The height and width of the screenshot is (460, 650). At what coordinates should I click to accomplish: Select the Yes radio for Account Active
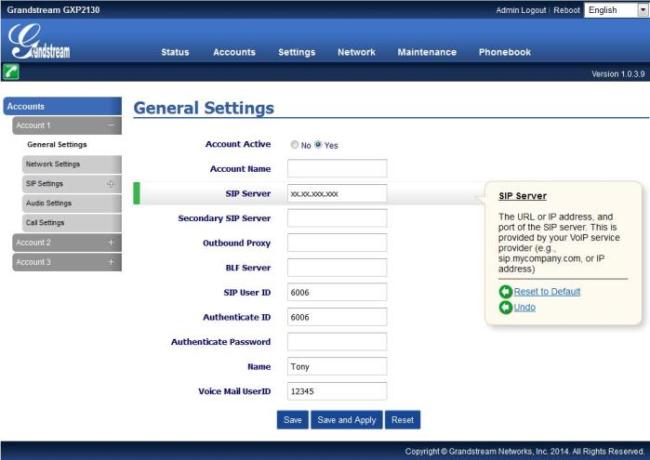[318, 145]
